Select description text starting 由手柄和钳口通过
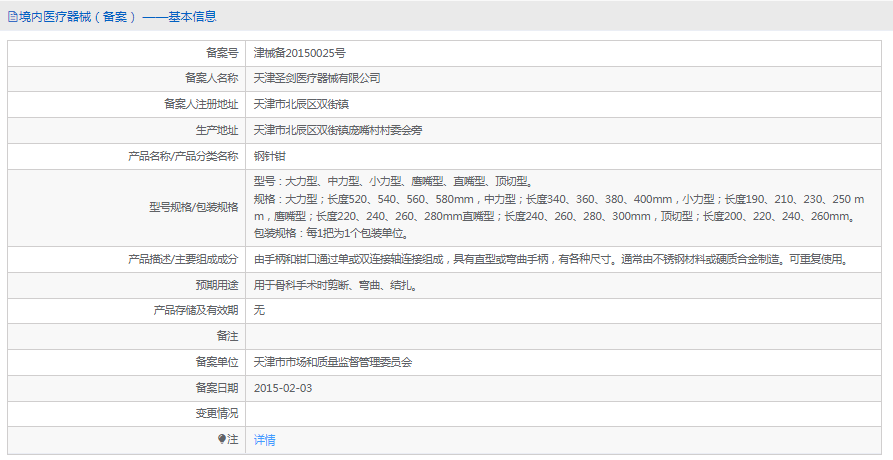Image resolution: width=893 pixels, height=460 pixels. pos(552,259)
